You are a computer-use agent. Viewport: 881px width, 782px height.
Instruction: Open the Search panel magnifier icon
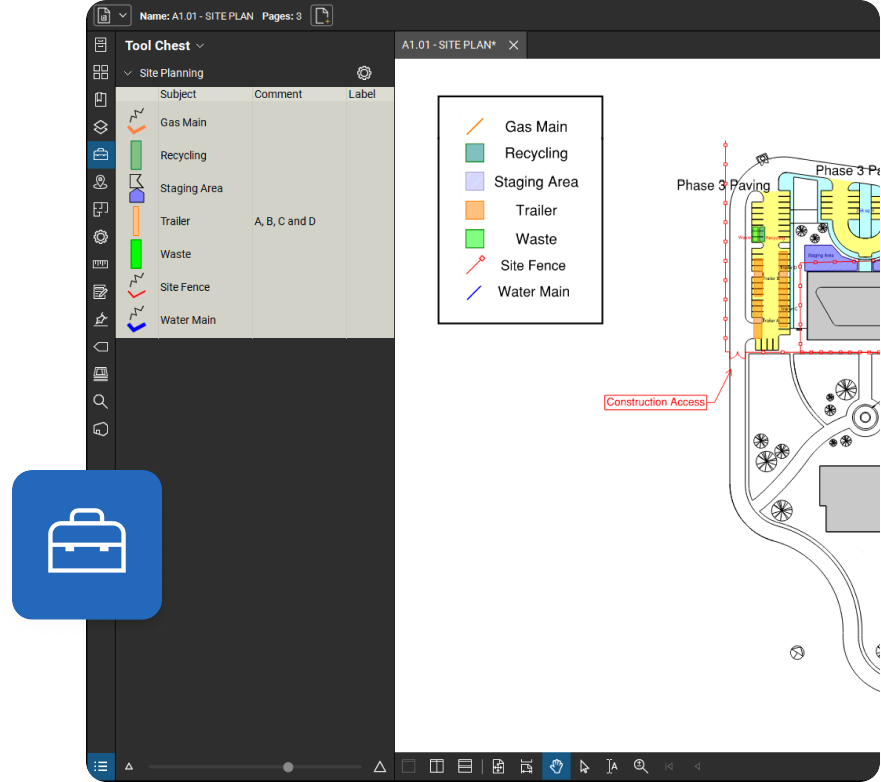(x=100, y=401)
